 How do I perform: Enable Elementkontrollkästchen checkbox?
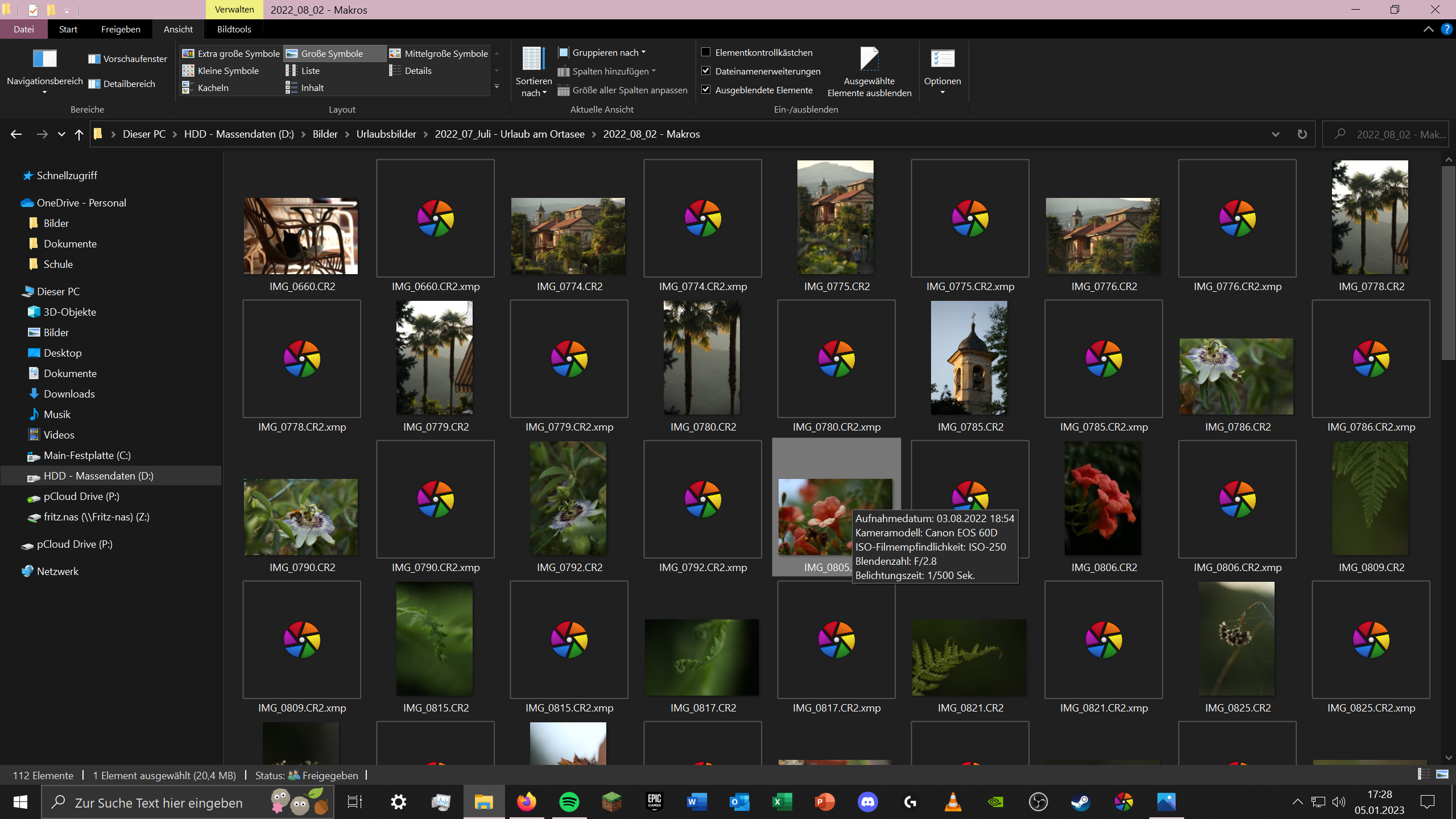point(706,52)
